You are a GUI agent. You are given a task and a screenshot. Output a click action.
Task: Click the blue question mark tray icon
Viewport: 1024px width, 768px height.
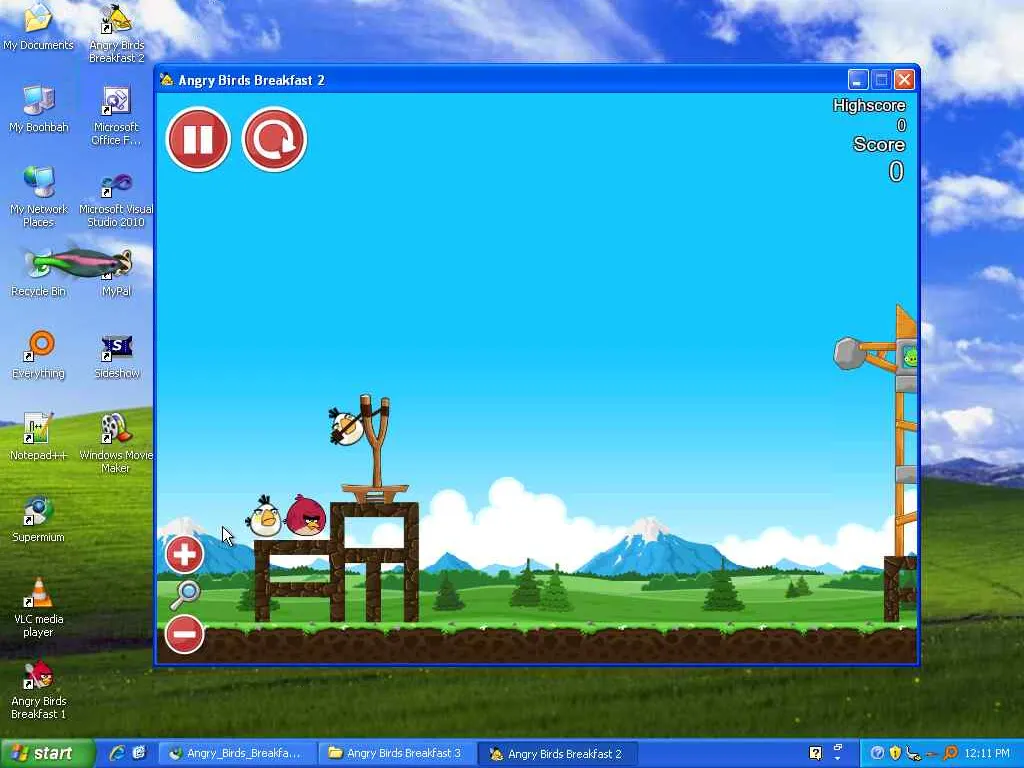878,753
